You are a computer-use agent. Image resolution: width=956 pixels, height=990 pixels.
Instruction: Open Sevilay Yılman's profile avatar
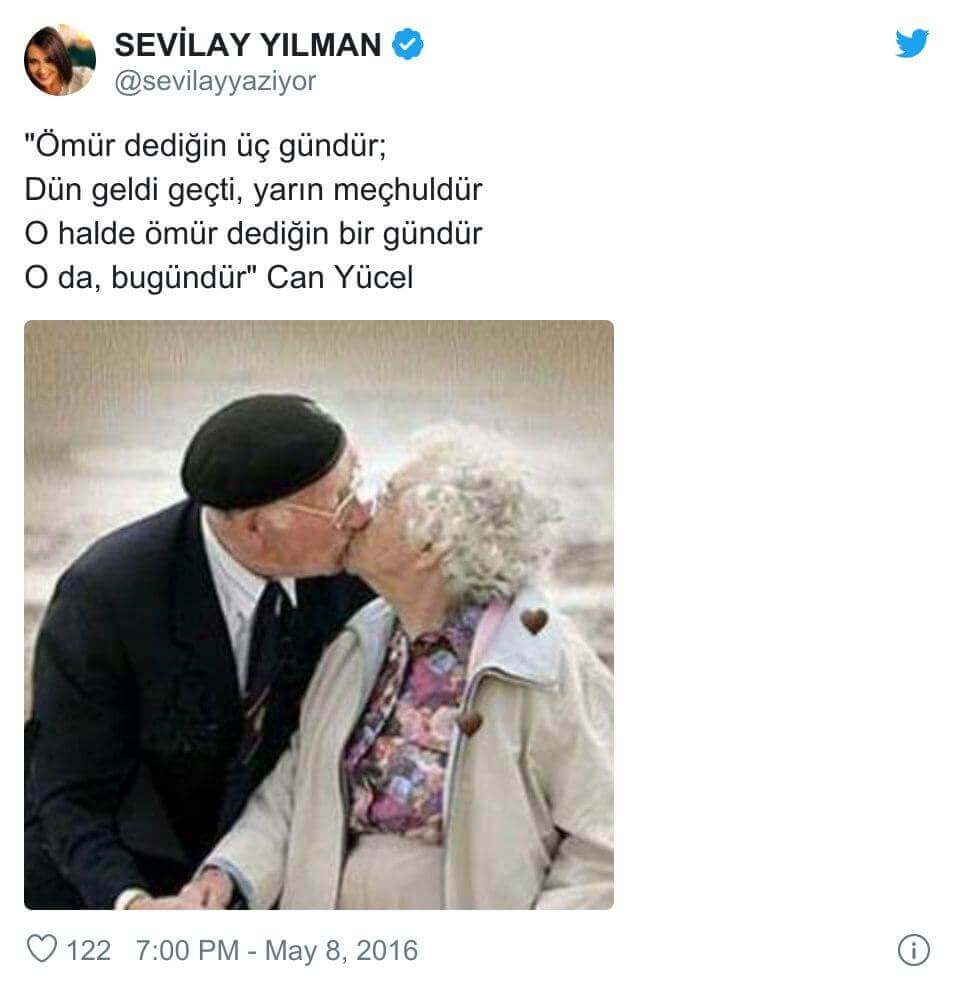(60, 60)
